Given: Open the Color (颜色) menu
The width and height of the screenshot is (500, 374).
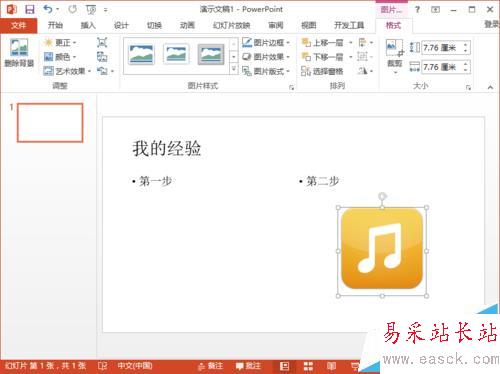Looking at the screenshot, I should pyautogui.click(x=60, y=57).
